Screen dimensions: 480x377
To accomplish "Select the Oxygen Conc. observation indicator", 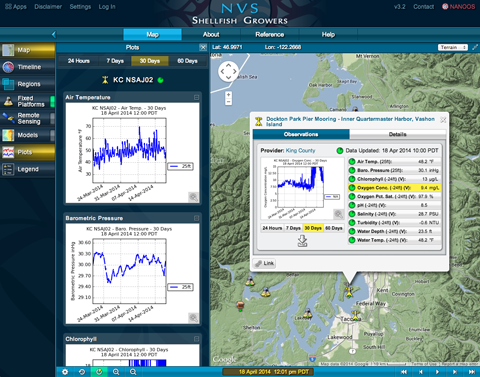I will pyautogui.click(x=352, y=188).
